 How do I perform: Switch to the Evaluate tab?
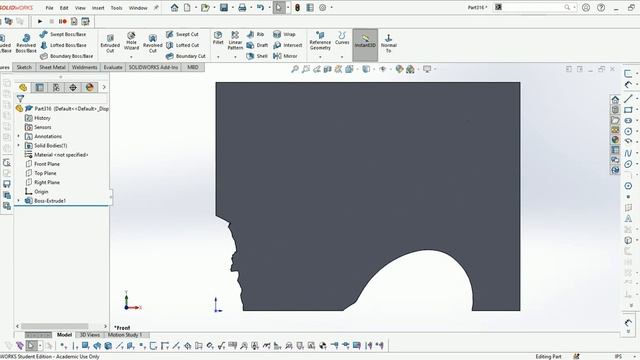point(113,67)
